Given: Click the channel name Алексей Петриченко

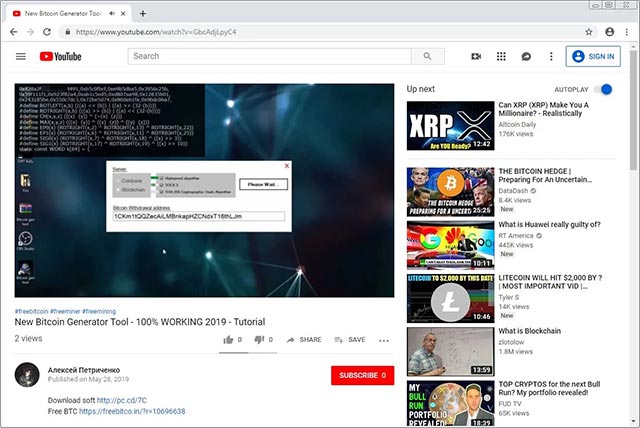Looking at the screenshot, I should pos(84,370).
